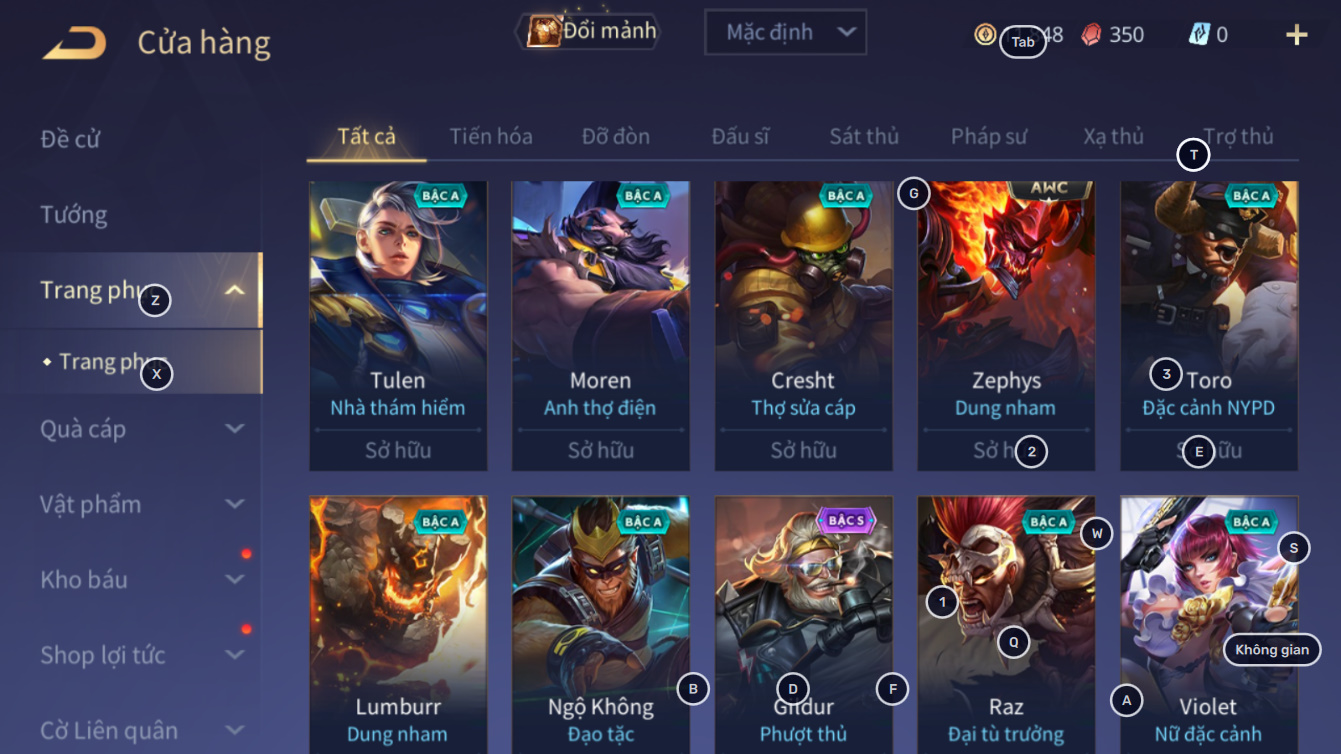The image size is (1341, 754).
Task: Click the Đổi mảnh chest icon
Action: point(543,32)
